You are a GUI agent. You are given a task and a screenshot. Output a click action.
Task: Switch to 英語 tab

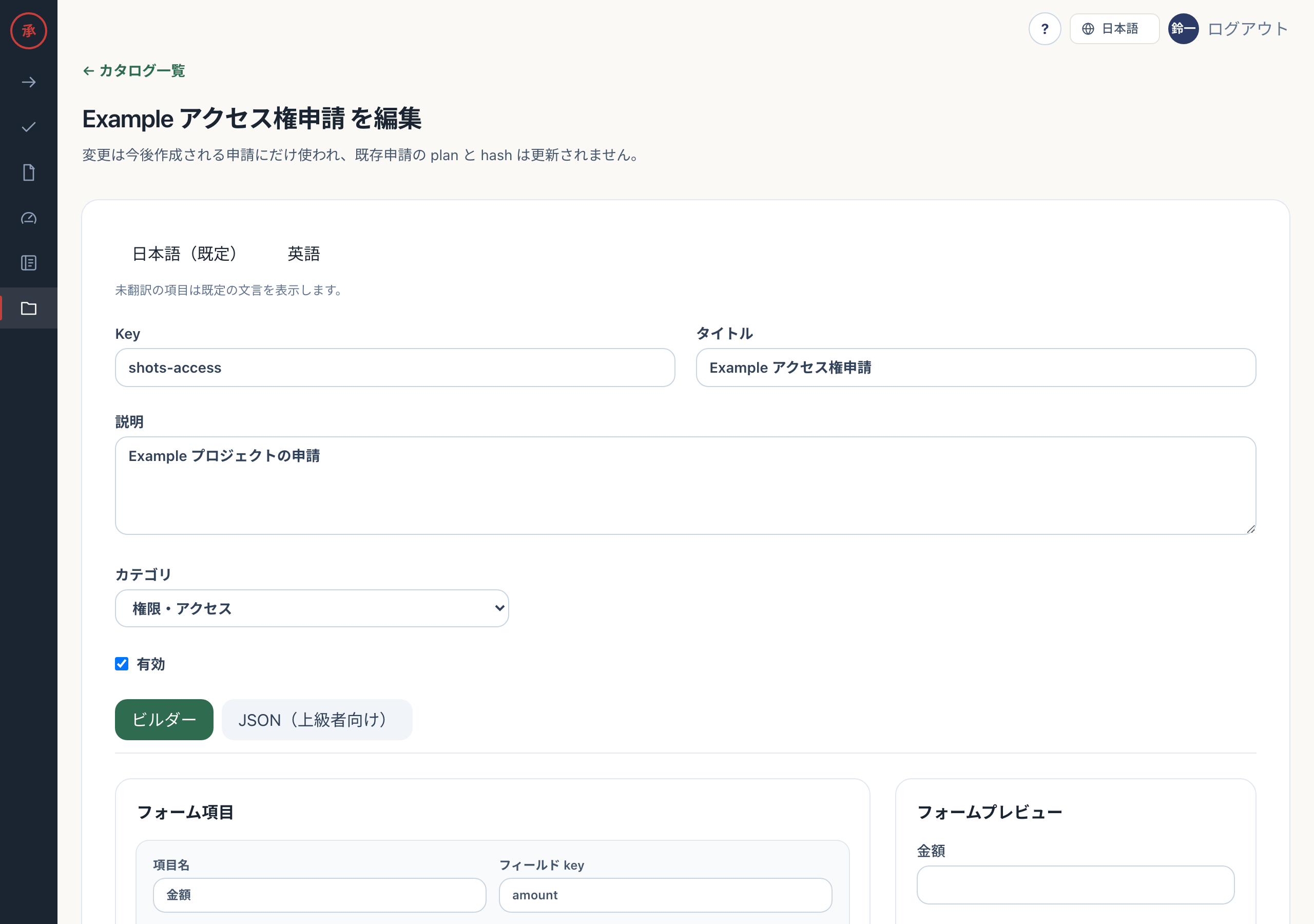pyautogui.click(x=304, y=254)
